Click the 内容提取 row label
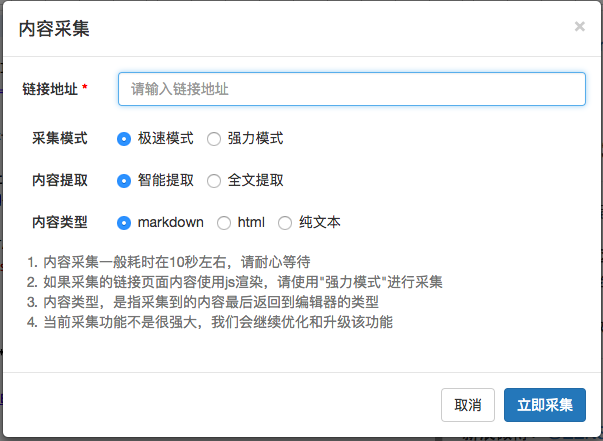 tap(60, 180)
